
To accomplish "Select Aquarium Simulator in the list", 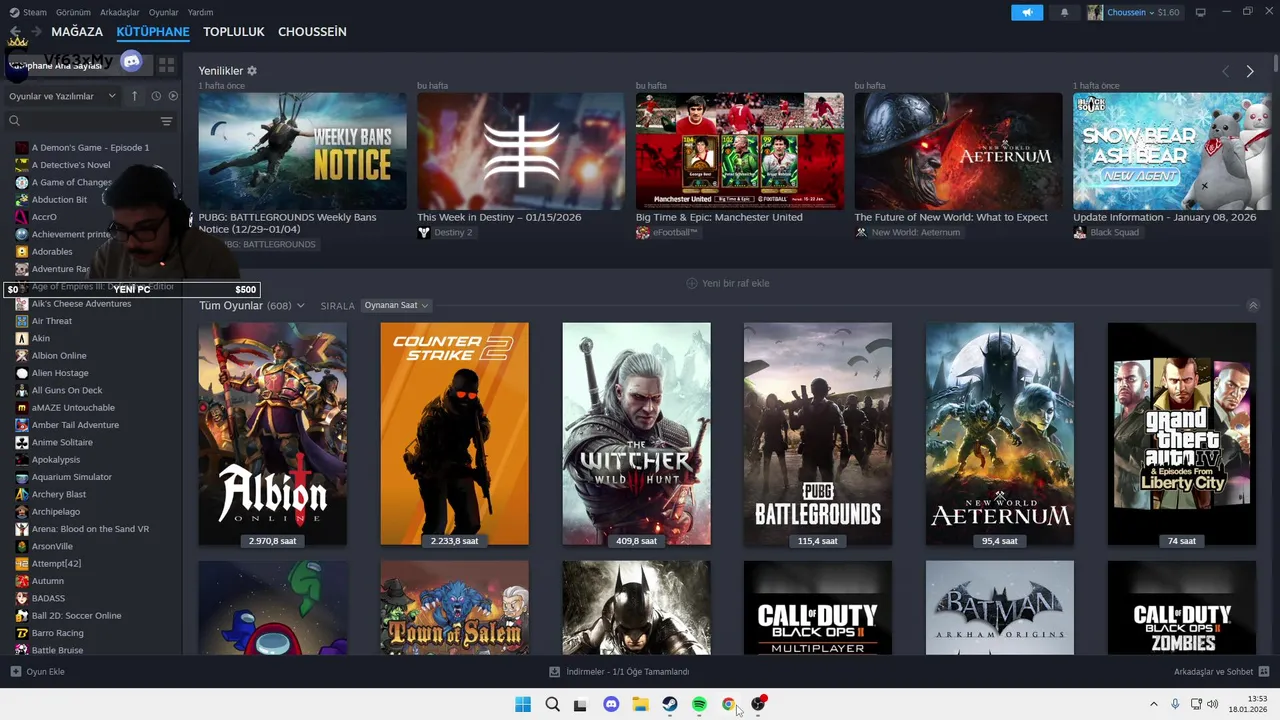I will [x=72, y=477].
